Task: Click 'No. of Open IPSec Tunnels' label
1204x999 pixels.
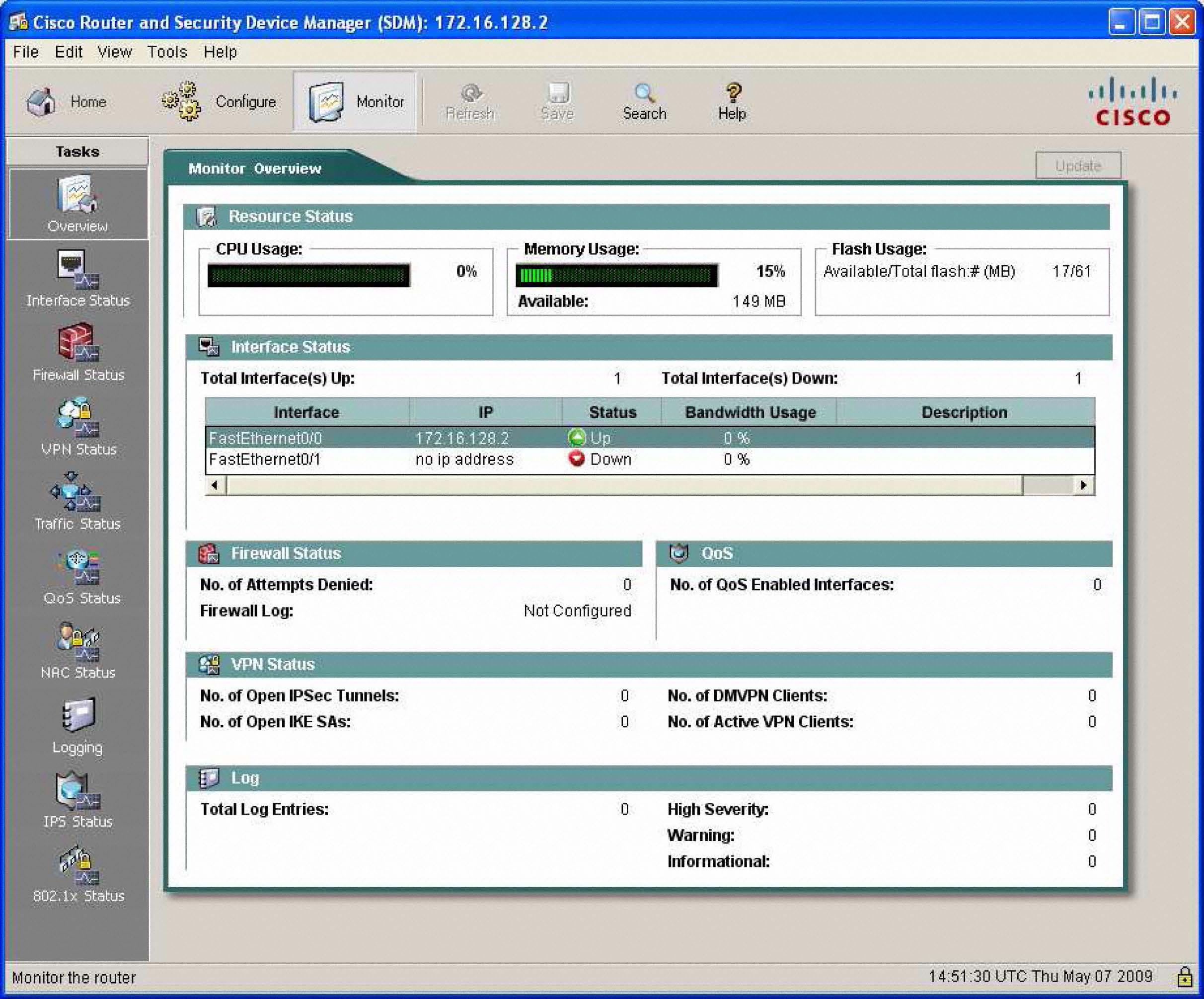Action: click(x=300, y=695)
